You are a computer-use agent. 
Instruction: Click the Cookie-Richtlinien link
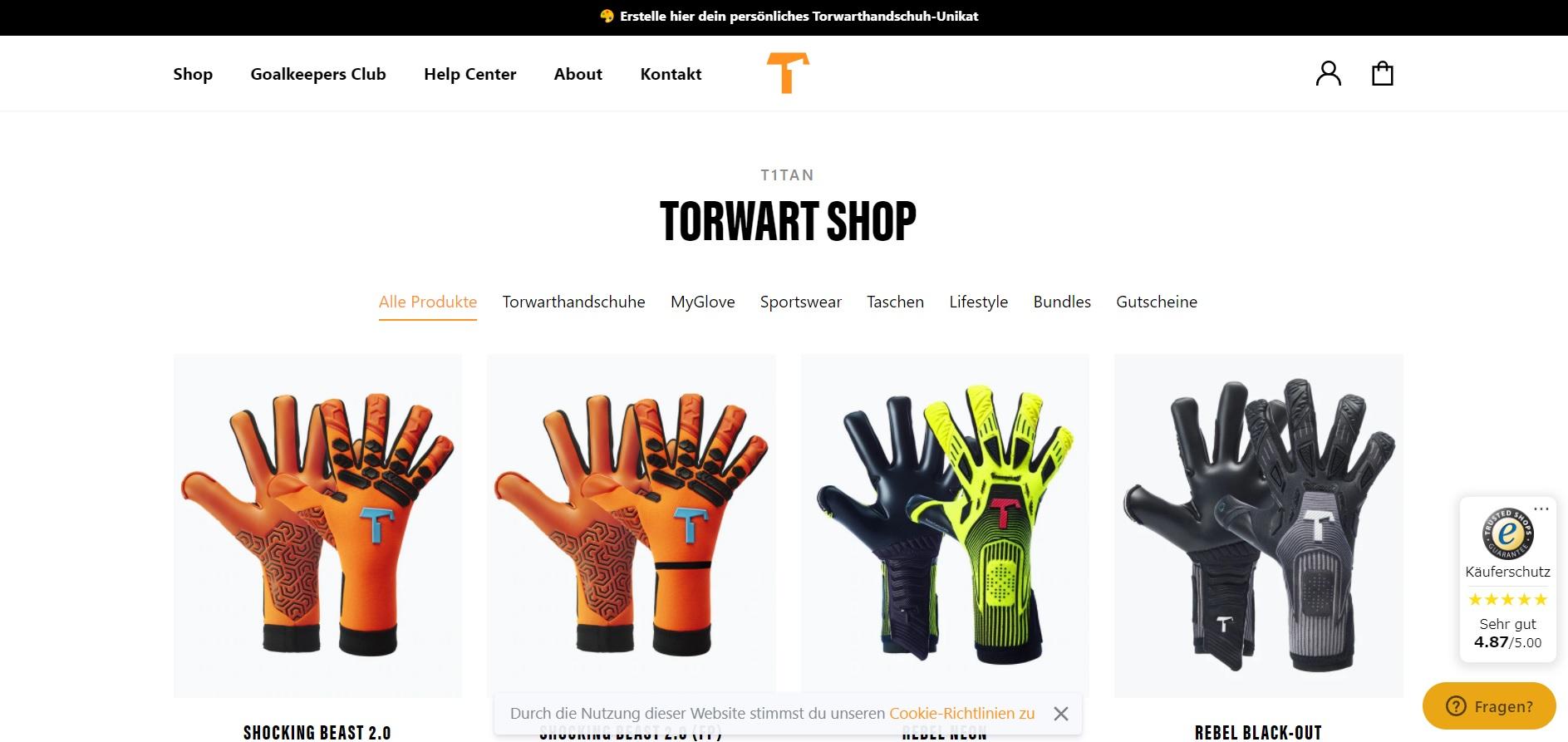[962, 713]
